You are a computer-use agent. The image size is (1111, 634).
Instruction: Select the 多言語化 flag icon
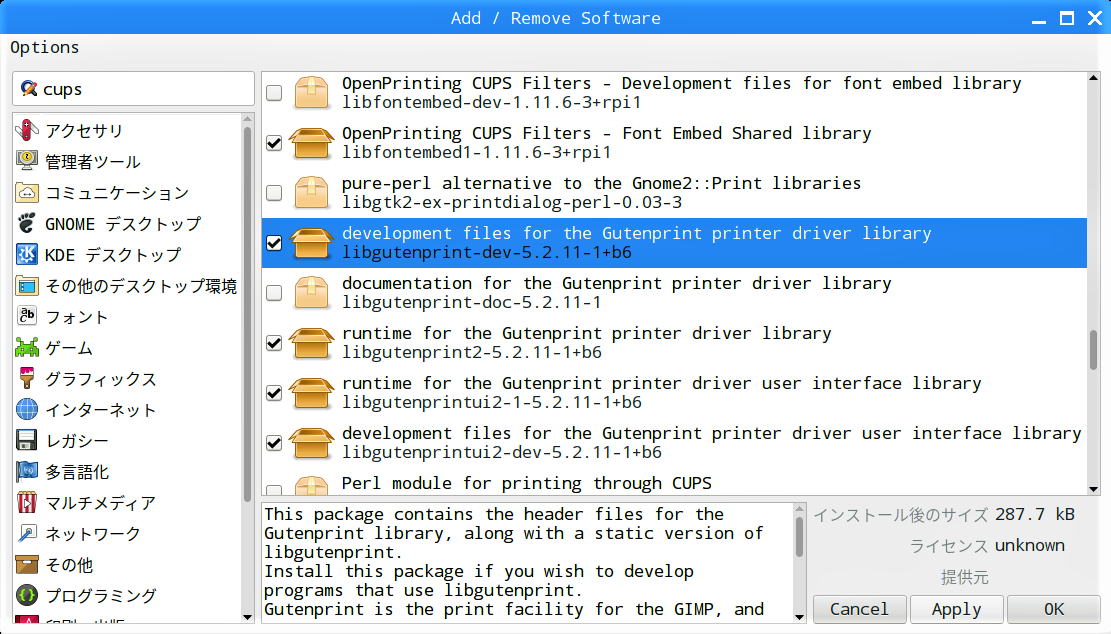coord(27,472)
